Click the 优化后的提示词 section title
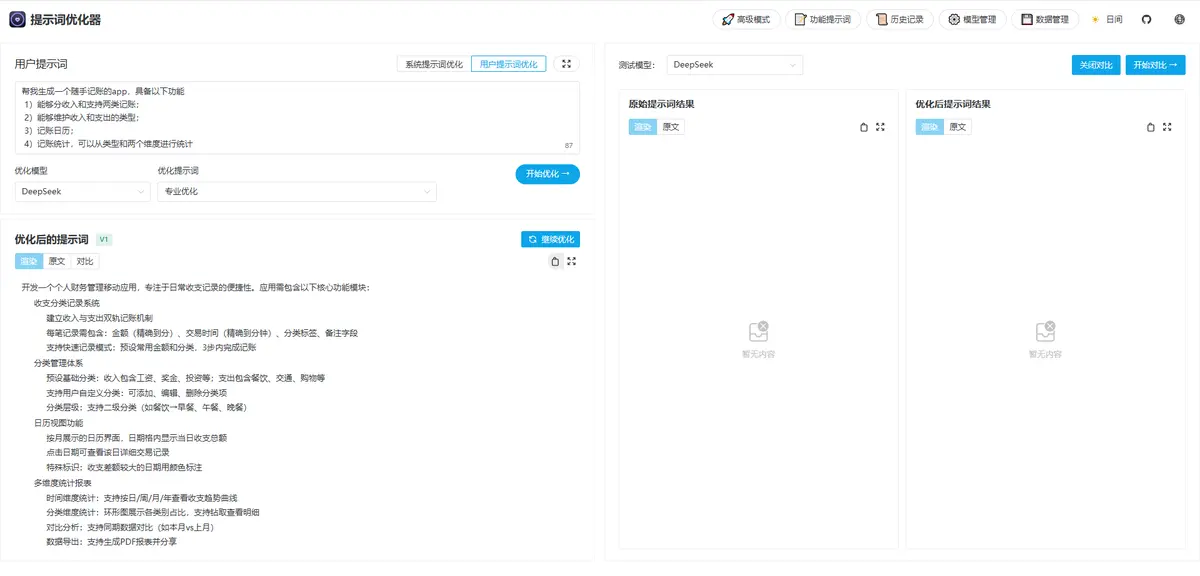Viewport: 1200px width, 576px height. [52, 240]
